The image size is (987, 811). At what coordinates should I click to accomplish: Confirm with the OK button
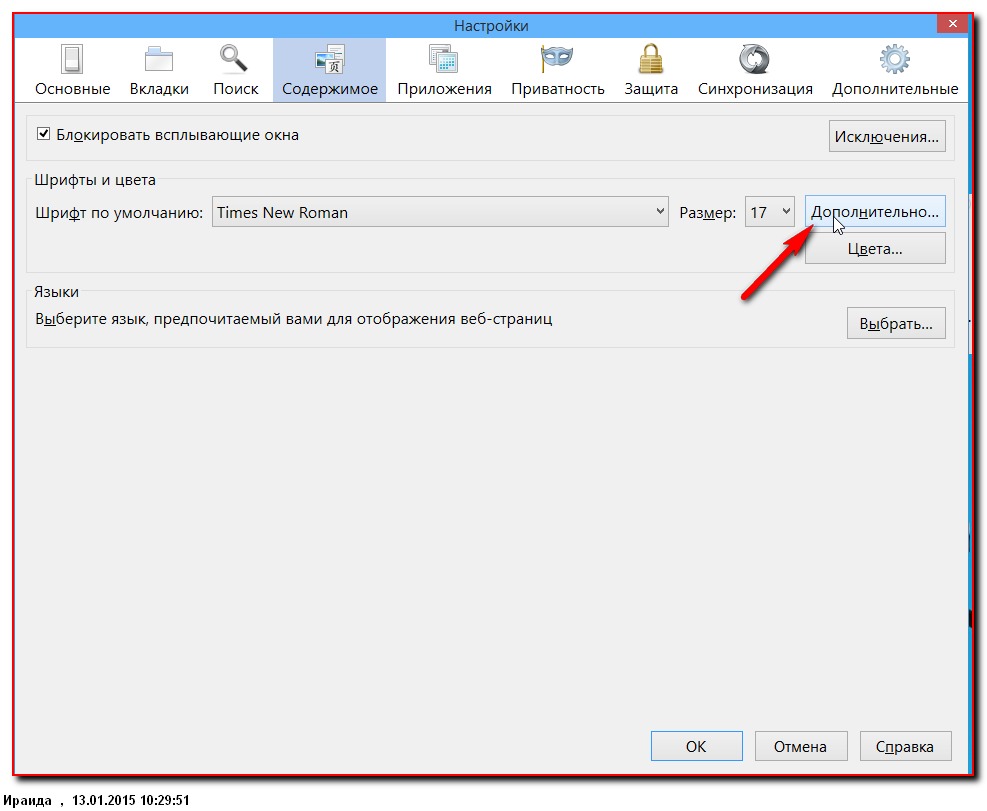tap(696, 746)
